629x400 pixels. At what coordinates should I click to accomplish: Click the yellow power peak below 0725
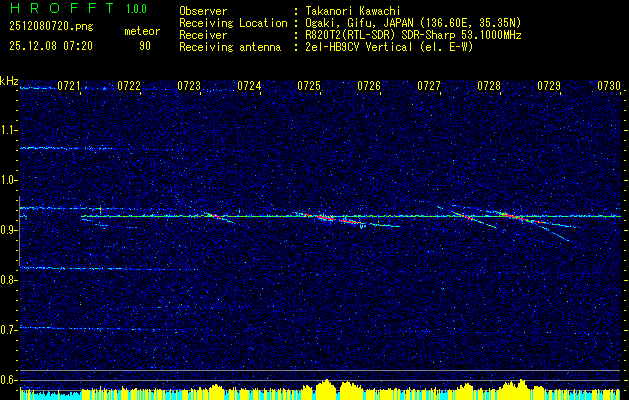click(327, 390)
